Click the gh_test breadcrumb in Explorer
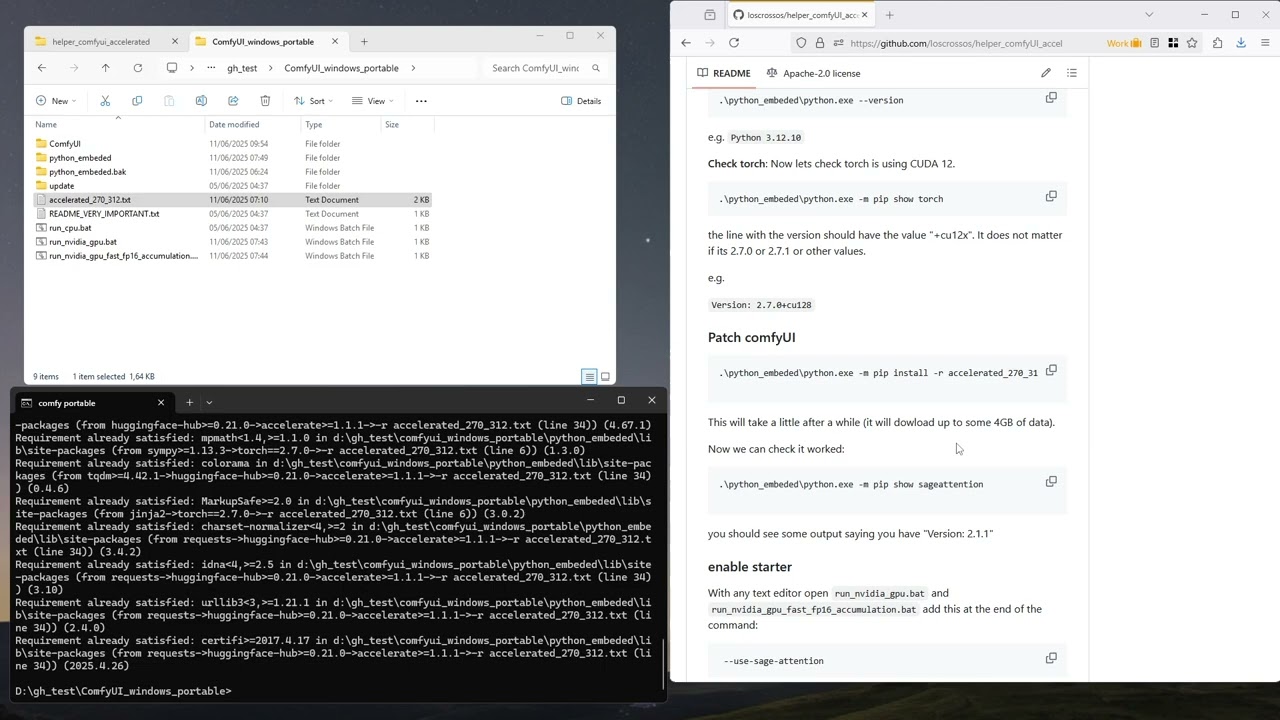The height and width of the screenshot is (720, 1280). [x=242, y=68]
